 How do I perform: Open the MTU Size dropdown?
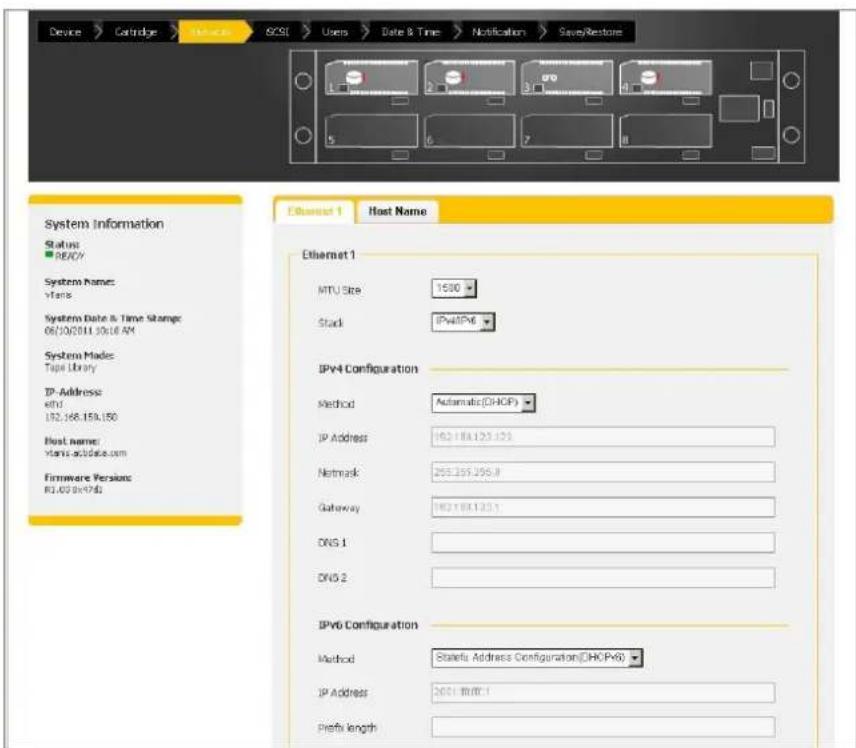[454, 288]
